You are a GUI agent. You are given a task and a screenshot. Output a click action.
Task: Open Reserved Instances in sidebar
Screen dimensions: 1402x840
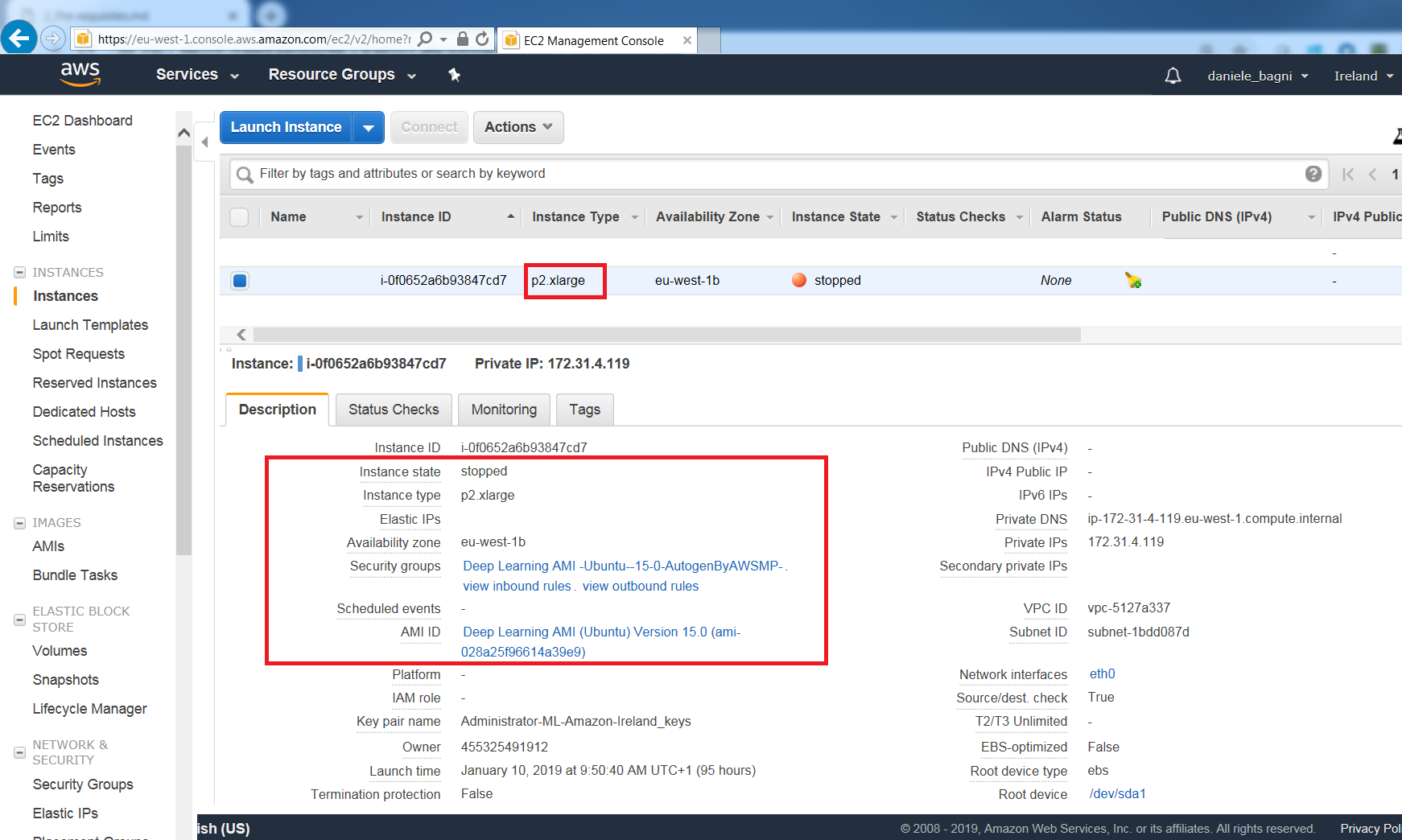[94, 383]
